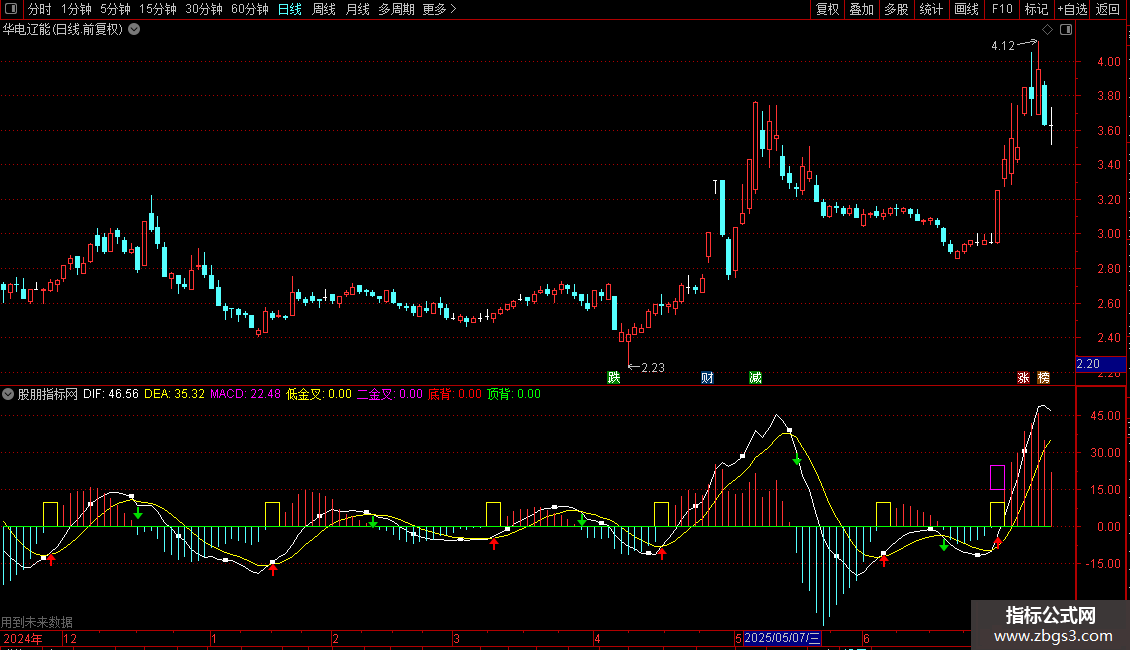Select the 15分钟 period tab
This screenshot has height=650, width=1130.
(158, 9)
